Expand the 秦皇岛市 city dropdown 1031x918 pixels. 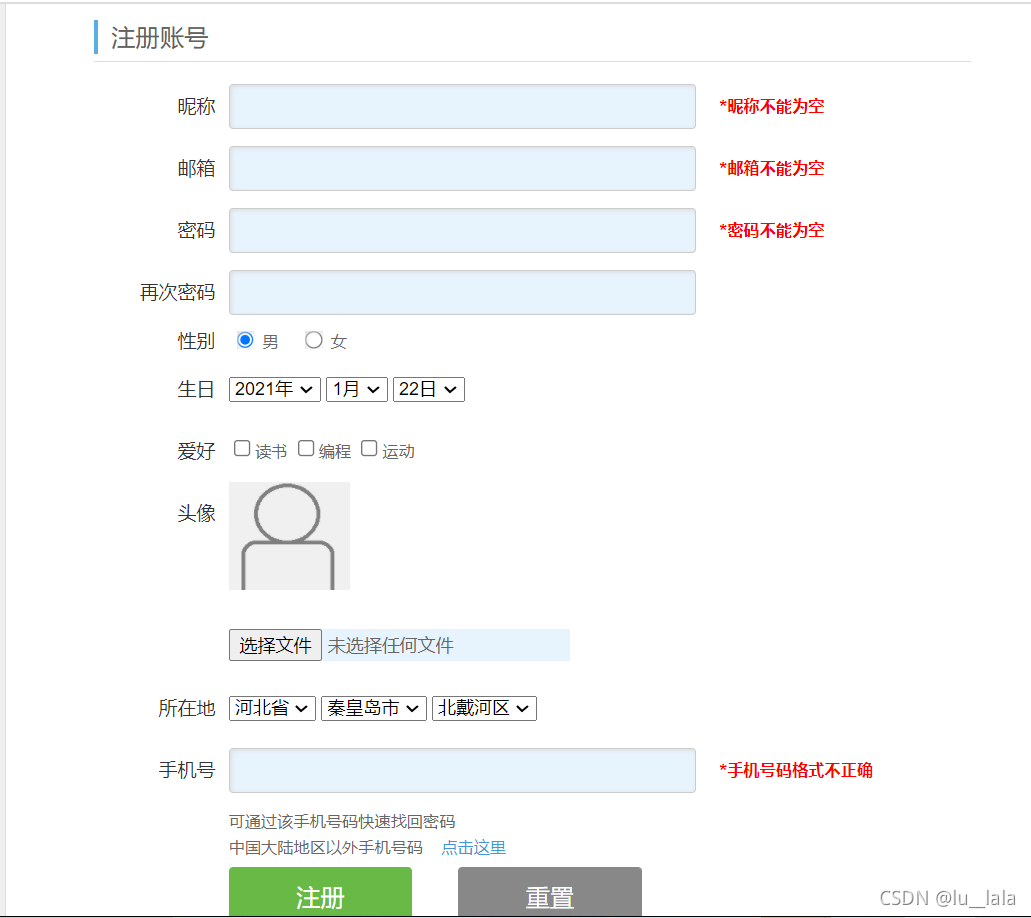(373, 708)
